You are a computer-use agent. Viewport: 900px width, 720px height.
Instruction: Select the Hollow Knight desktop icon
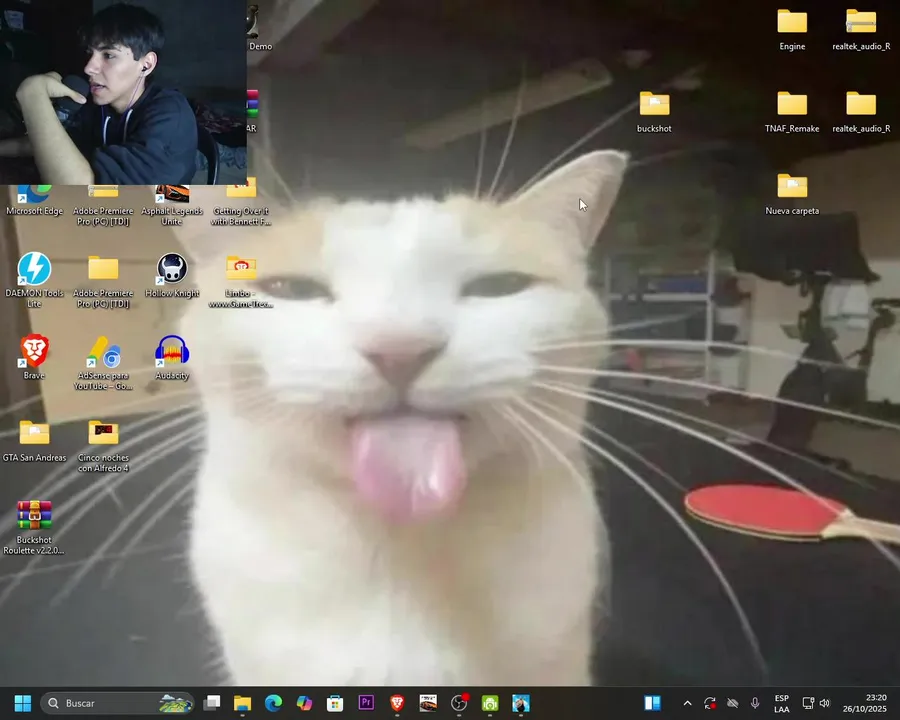(172, 276)
